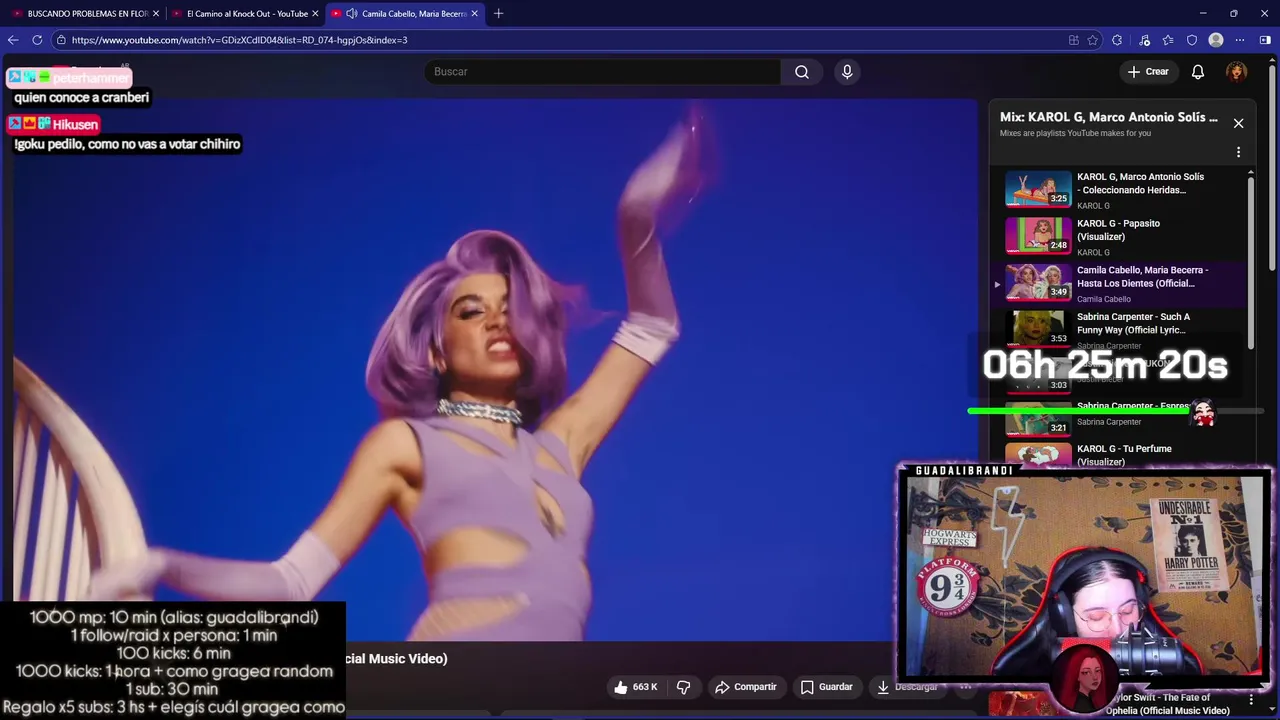
Task: Close the El Camino al Knock Out tab
Action: tap(315, 14)
